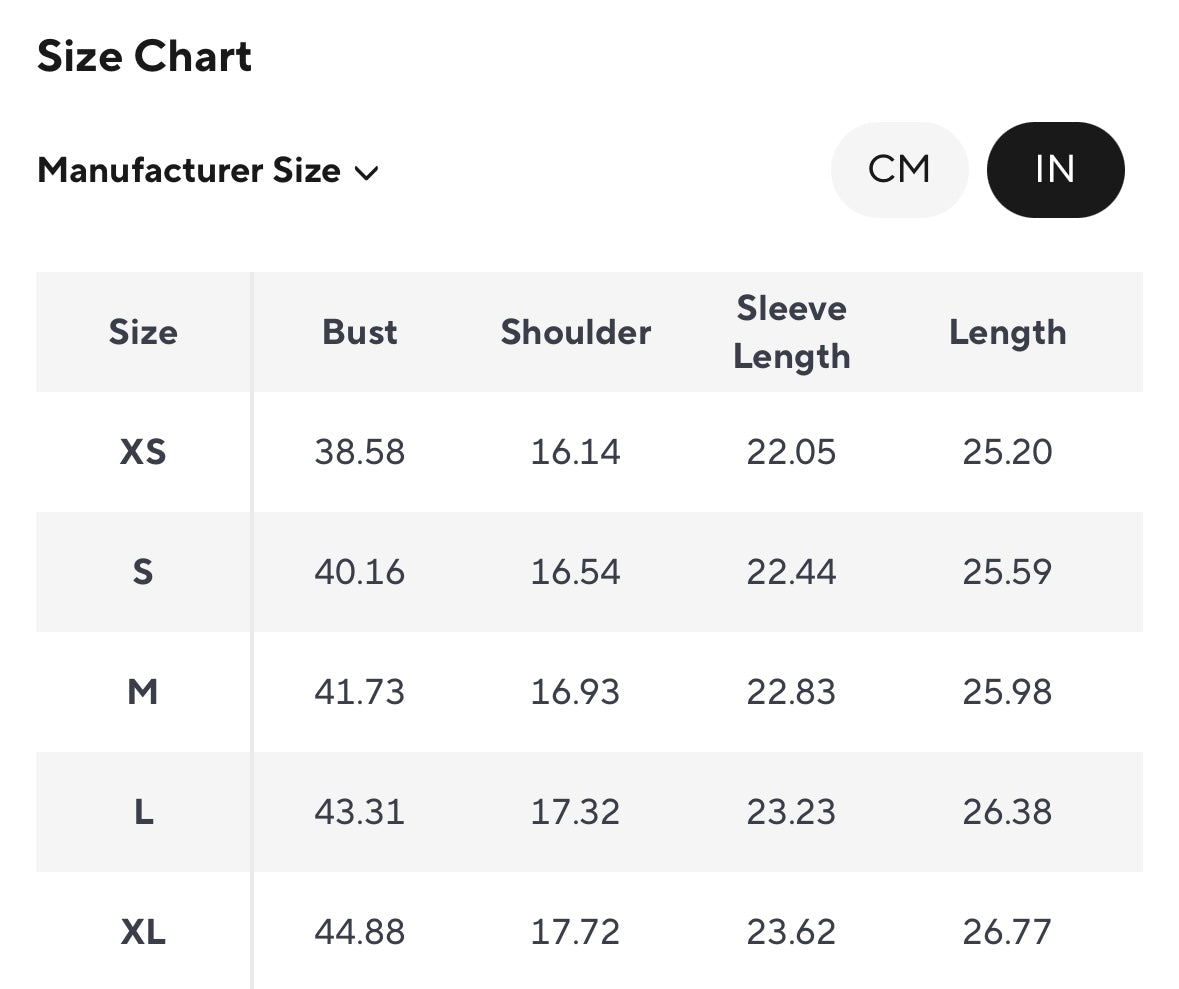Image resolution: width=1179 pixels, height=989 pixels.
Task: Click the L sleeve length value 23.23
Action: [x=791, y=812]
